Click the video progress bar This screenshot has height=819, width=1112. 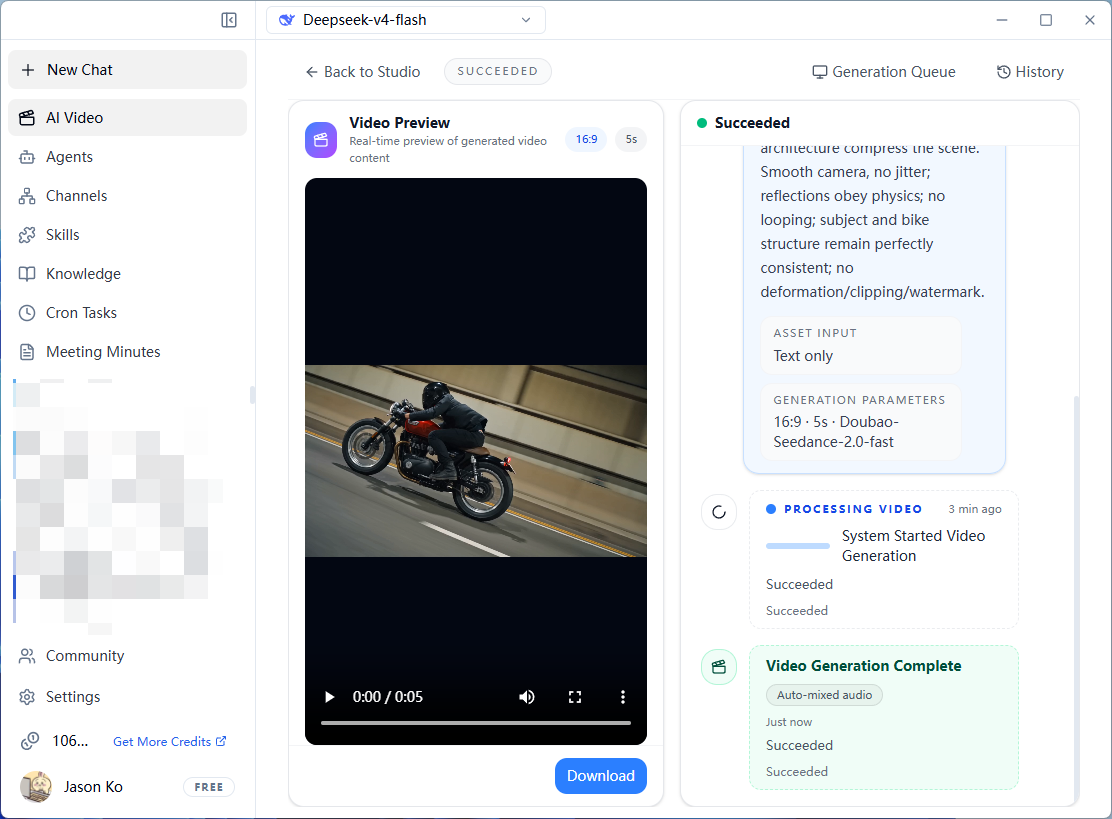(476, 723)
